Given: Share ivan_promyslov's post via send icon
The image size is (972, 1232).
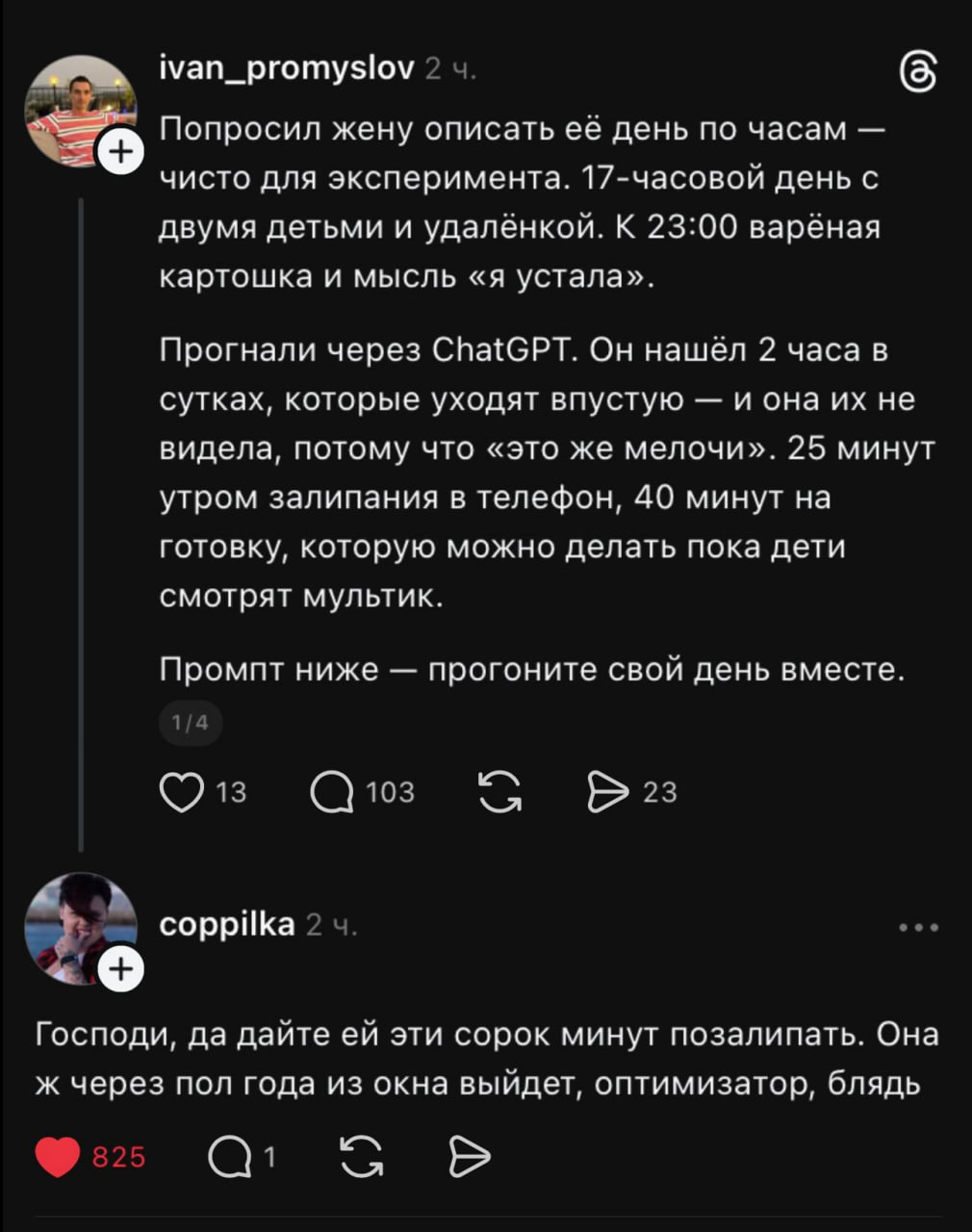Looking at the screenshot, I should pyautogui.click(x=606, y=792).
